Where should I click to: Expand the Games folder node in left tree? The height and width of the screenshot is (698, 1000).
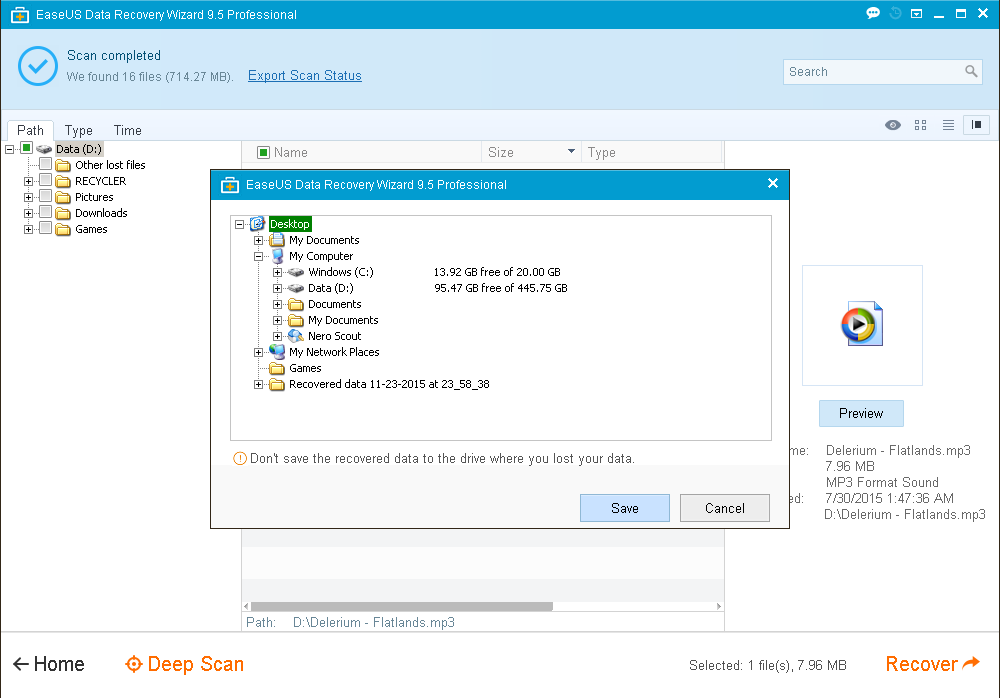click(28, 229)
